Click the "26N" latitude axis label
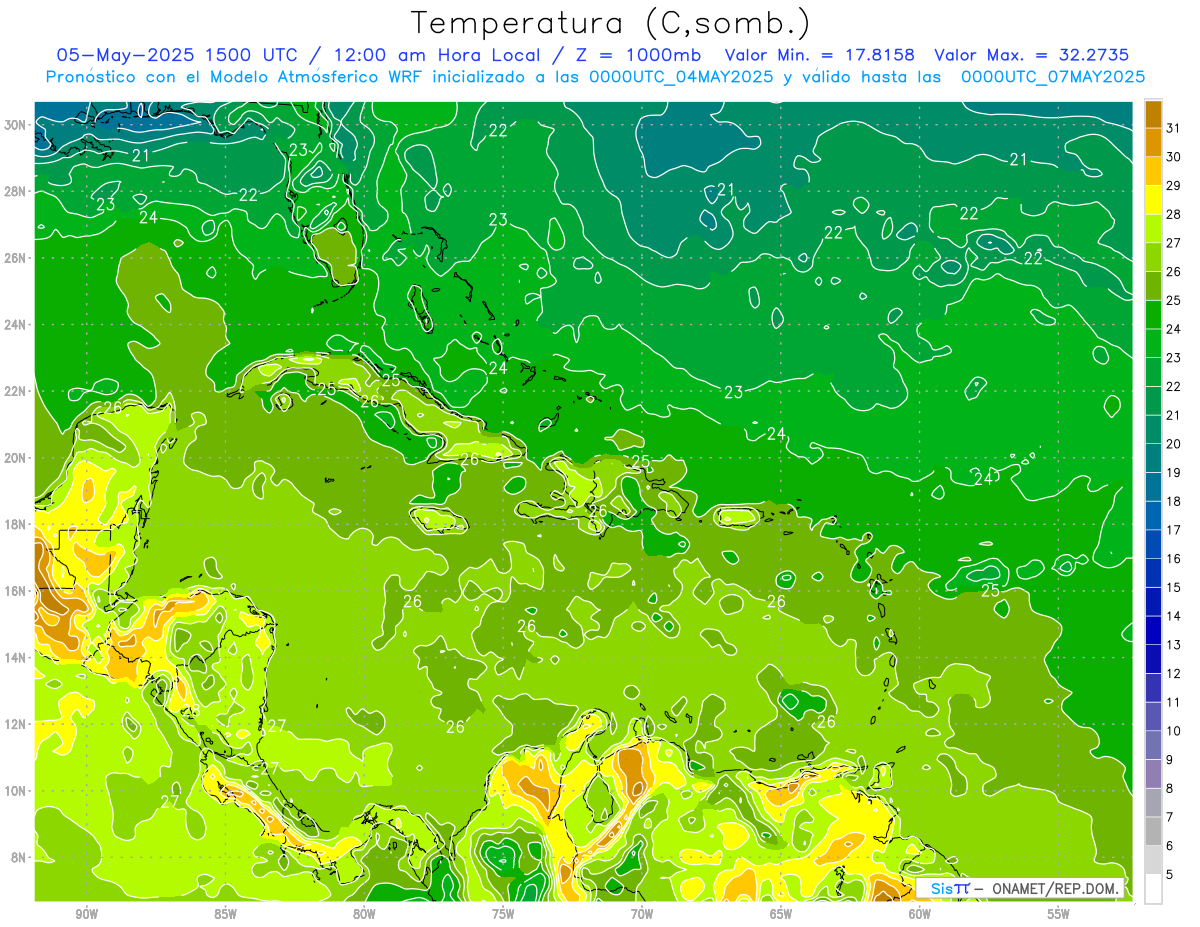This screenshot has height=927, width=1200. [x=15, y=258]
